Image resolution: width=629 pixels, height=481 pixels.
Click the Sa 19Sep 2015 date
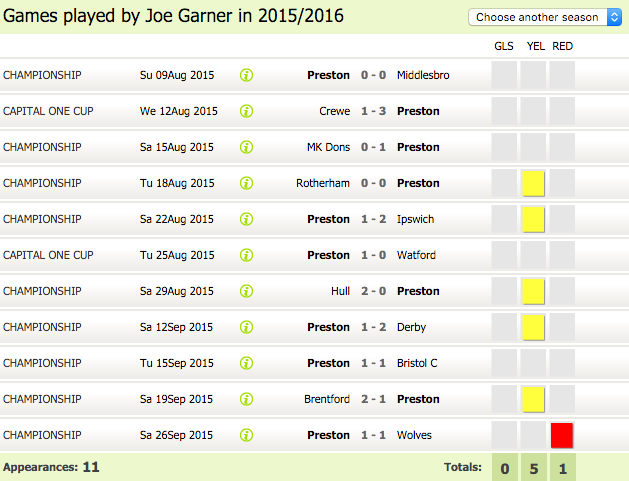(x=176, y=399)
